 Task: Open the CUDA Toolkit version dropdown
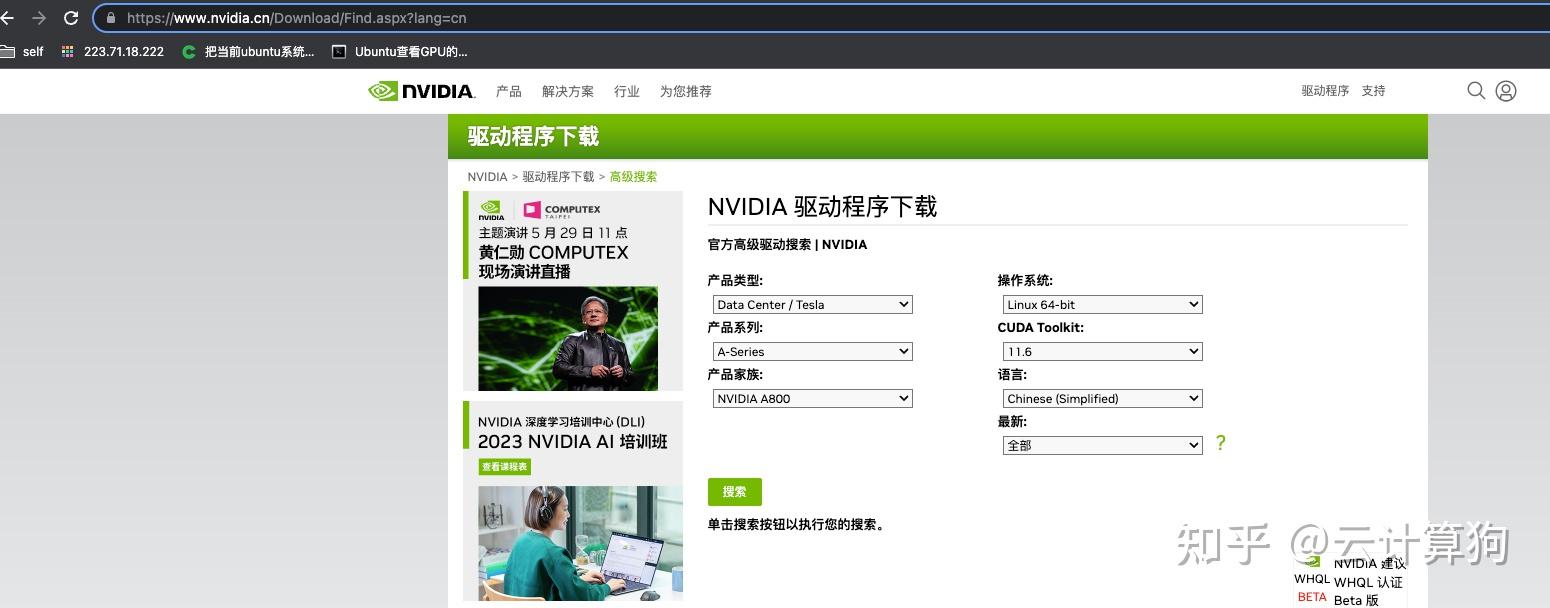coord(1101,351)
